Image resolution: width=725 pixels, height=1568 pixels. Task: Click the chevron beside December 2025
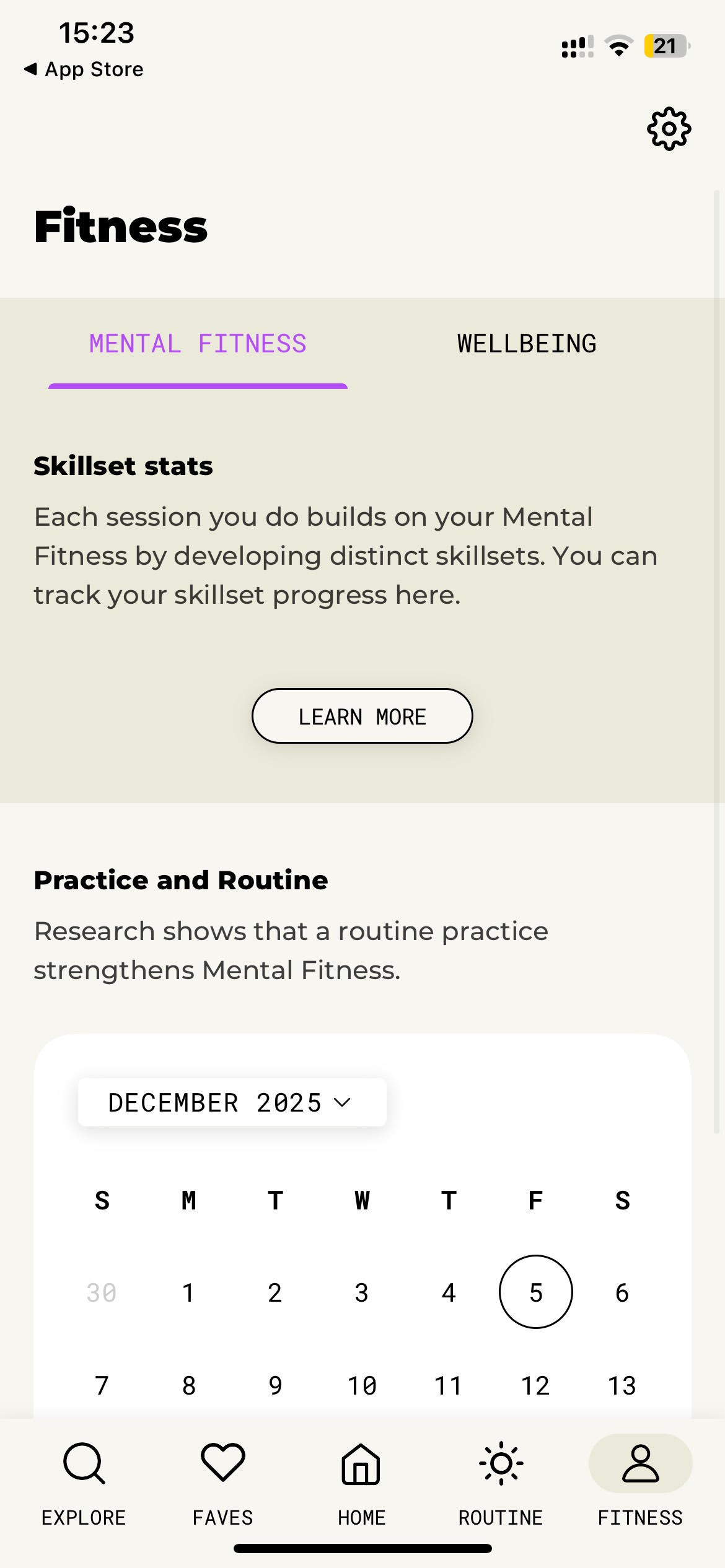click(x=342, y=1102)
